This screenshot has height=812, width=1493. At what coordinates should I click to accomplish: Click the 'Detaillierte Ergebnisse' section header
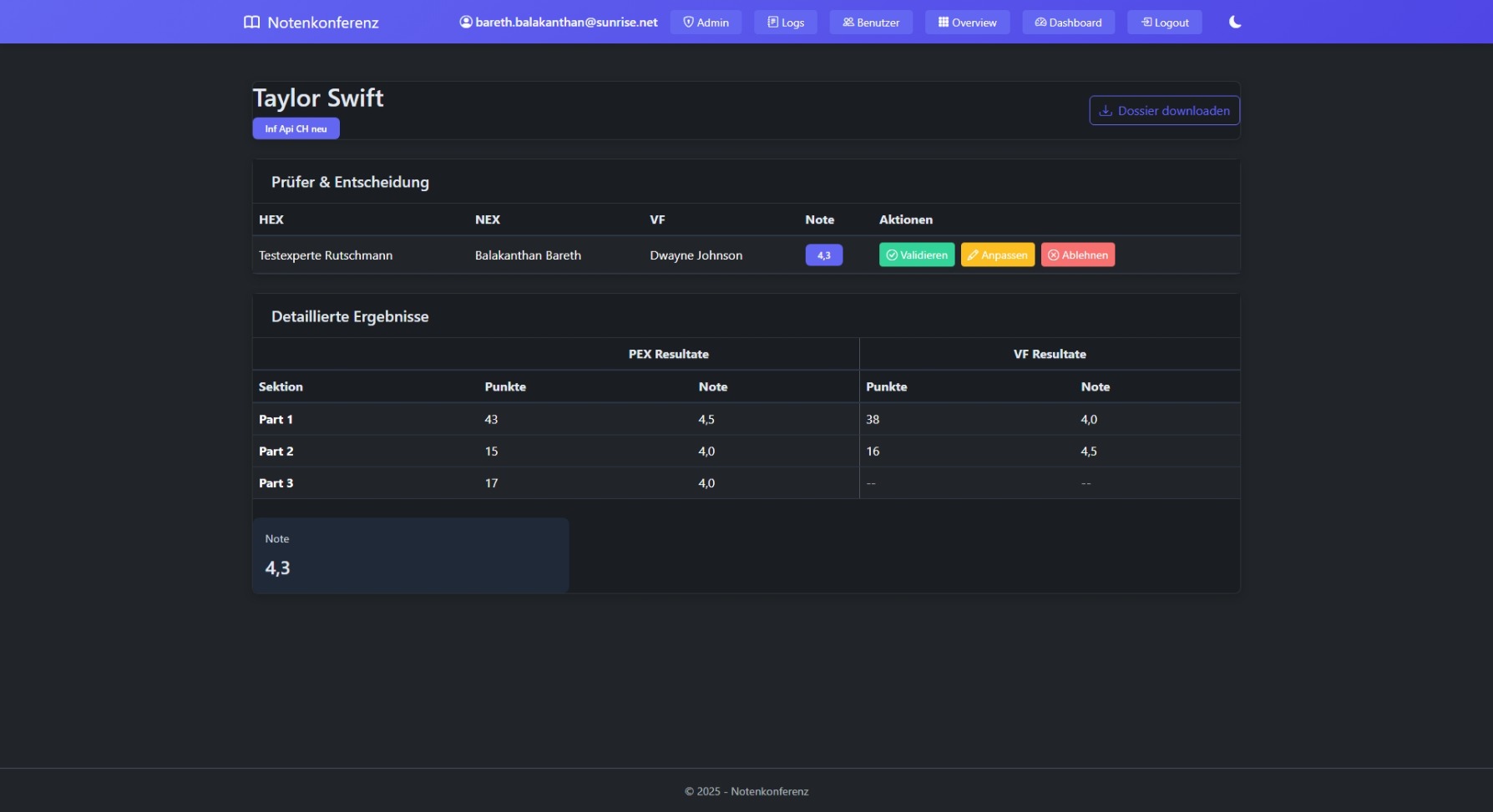(x=350, y=316)
